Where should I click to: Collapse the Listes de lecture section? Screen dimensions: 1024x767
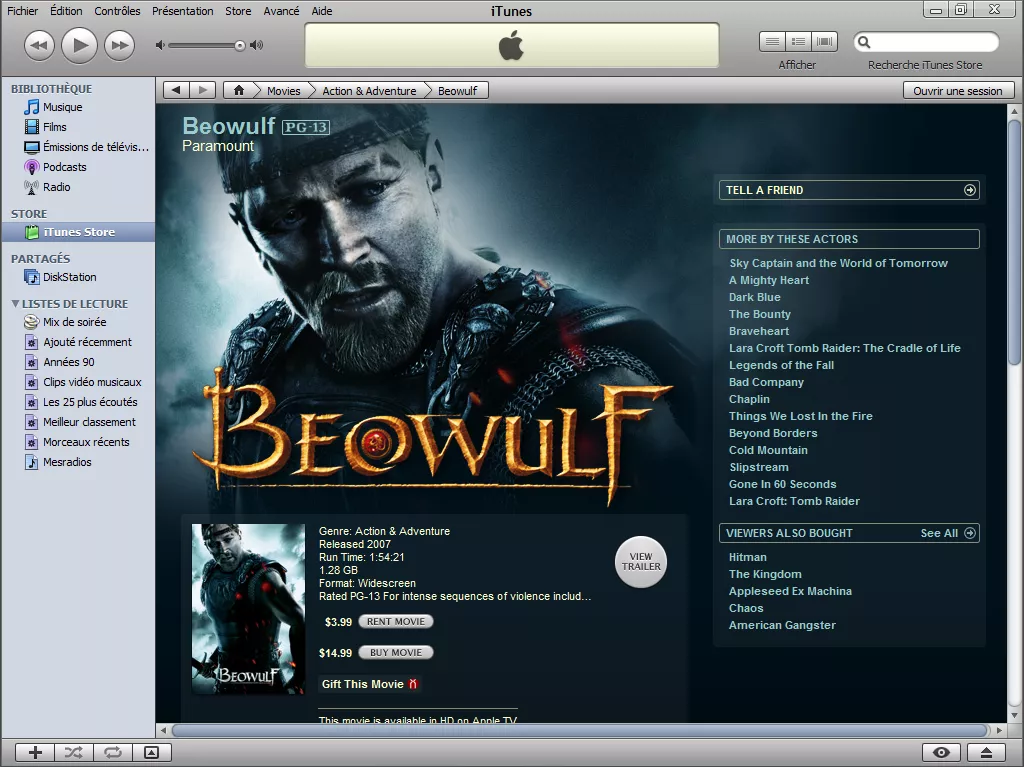pos(16,304)
